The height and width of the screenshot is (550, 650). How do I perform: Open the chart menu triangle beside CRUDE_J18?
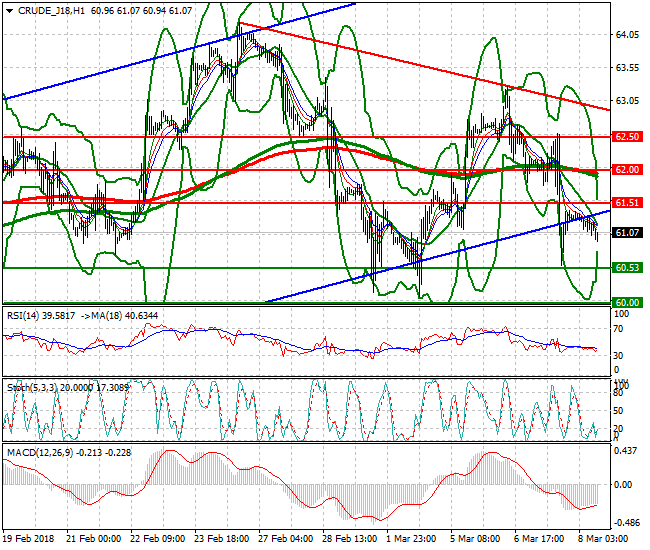tap(9, 11)
